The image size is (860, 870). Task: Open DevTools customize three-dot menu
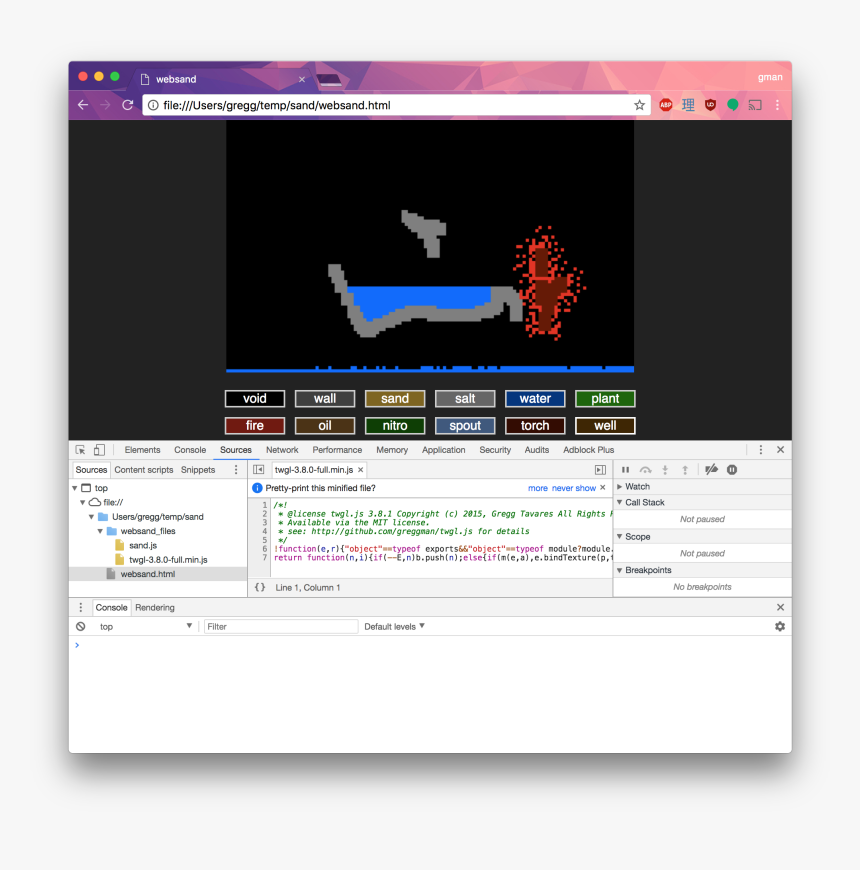point(761,450)
